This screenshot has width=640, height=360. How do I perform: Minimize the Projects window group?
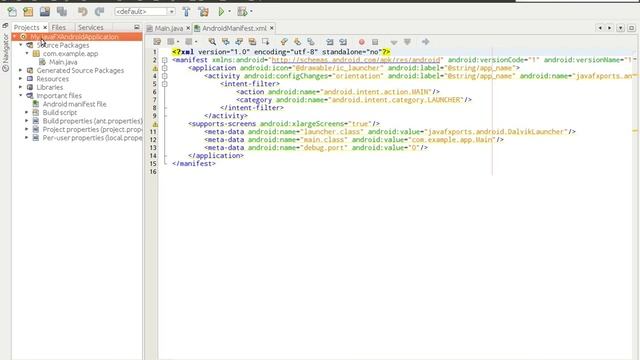tap(137, 27)
